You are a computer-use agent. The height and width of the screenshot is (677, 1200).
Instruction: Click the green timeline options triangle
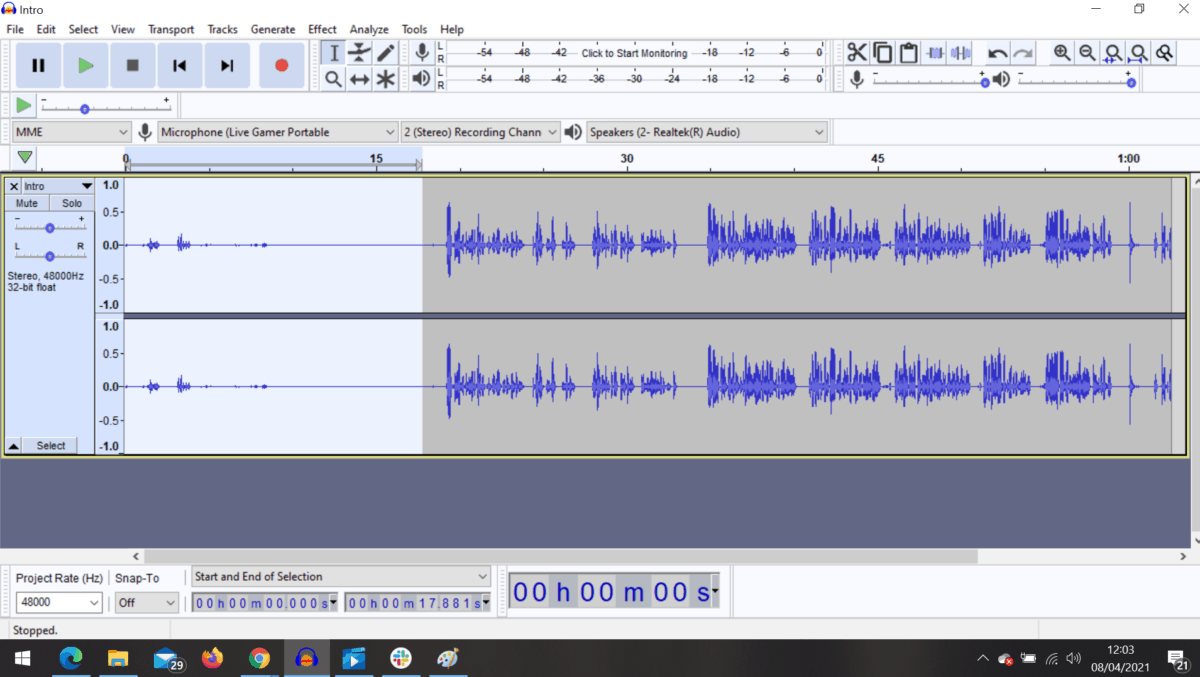coord(25,157)
